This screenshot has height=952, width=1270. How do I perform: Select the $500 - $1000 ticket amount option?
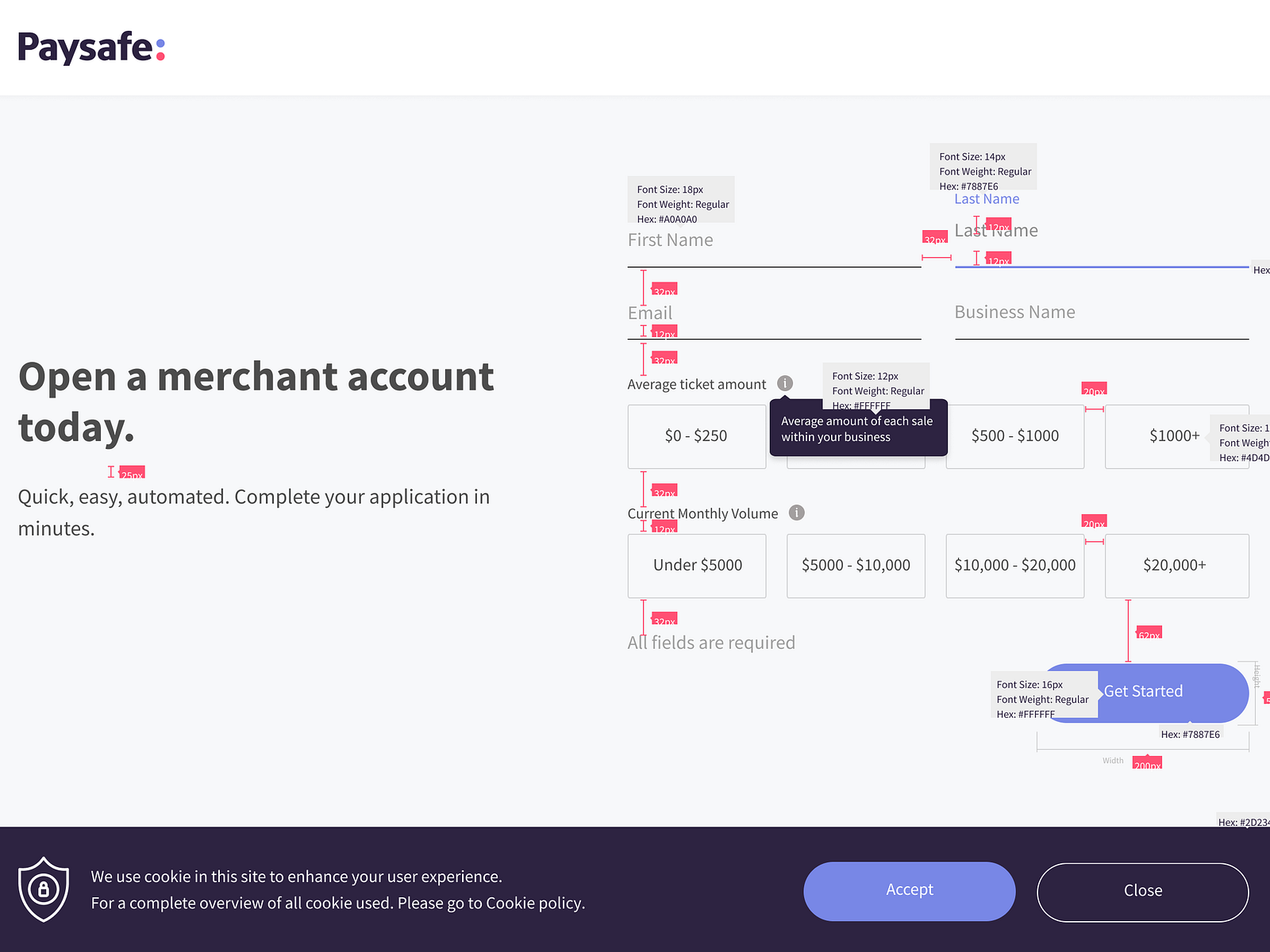pos(1014,436)
